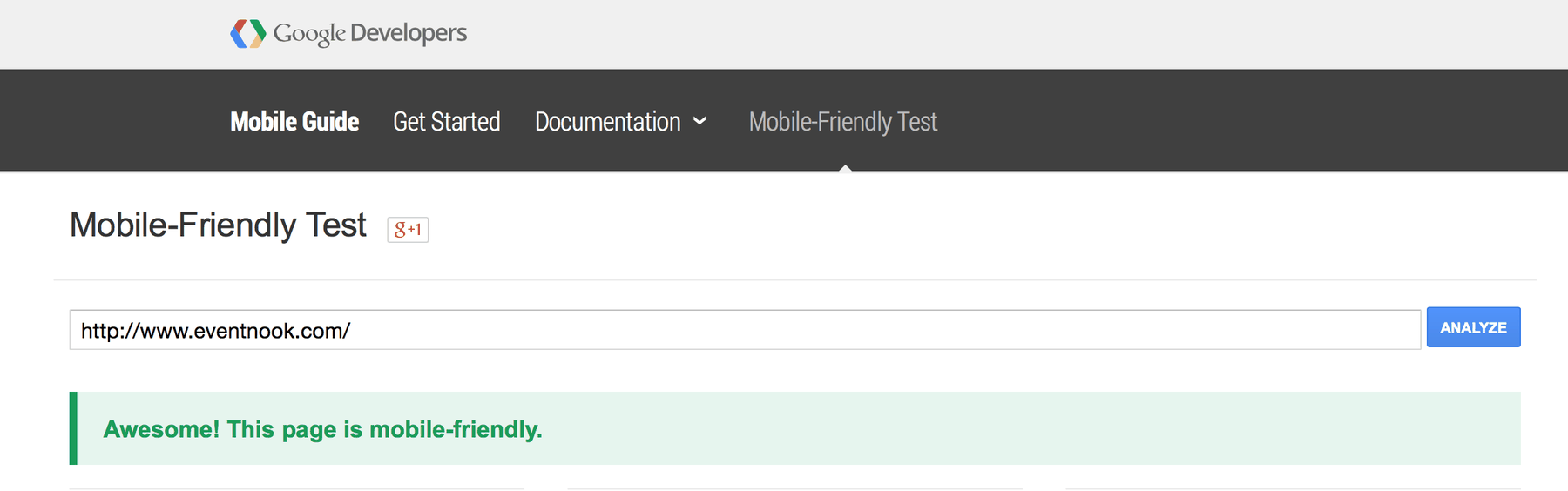Image resolution: width=1568 pixels, height=491 pixels.
Task: Go to the Get Started page
Action: click(447, 121)
